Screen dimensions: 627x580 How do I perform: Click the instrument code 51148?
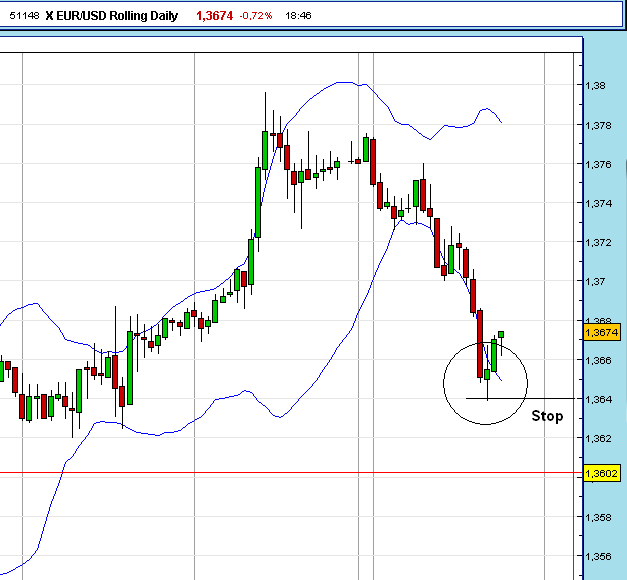24,16
